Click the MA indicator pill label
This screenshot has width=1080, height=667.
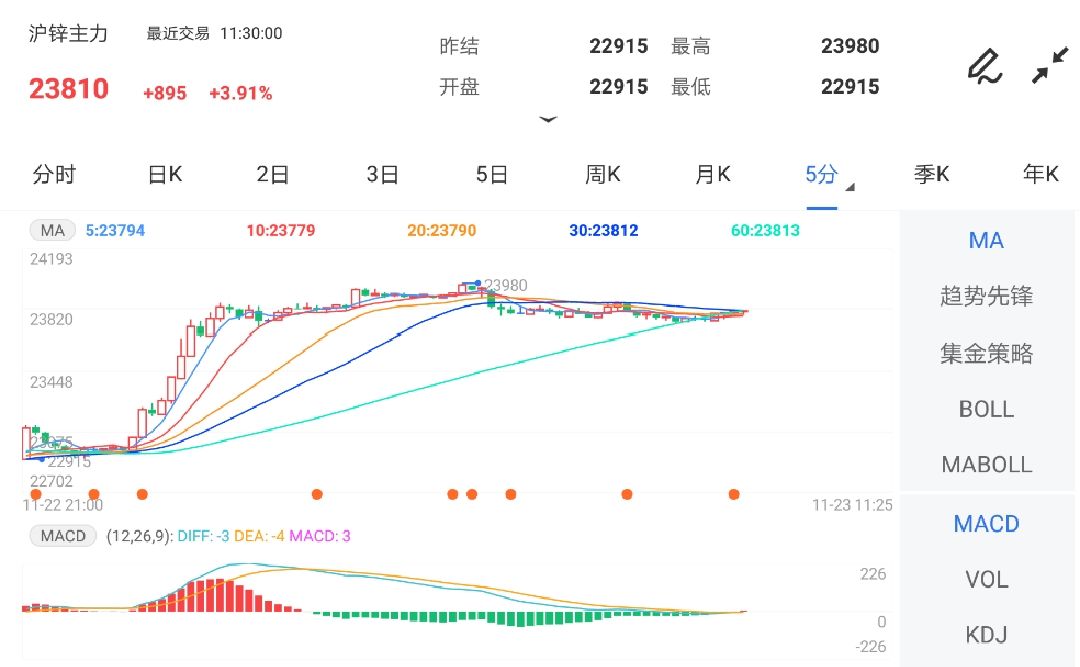coord(52,230)
